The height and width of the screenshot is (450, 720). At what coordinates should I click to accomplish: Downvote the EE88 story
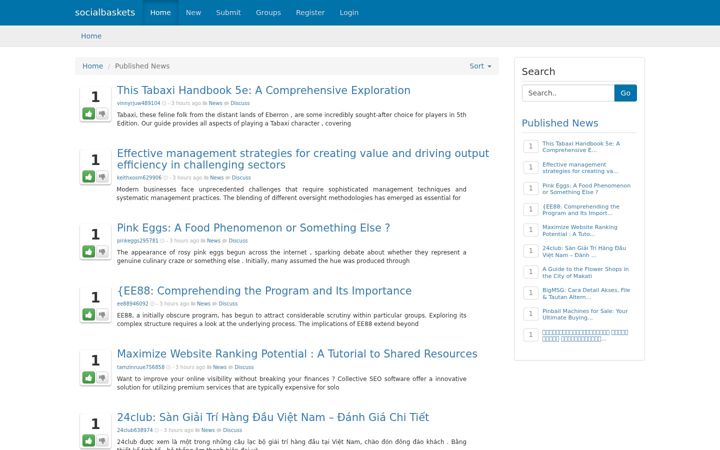pyautogui.click(x=102, y=315)
